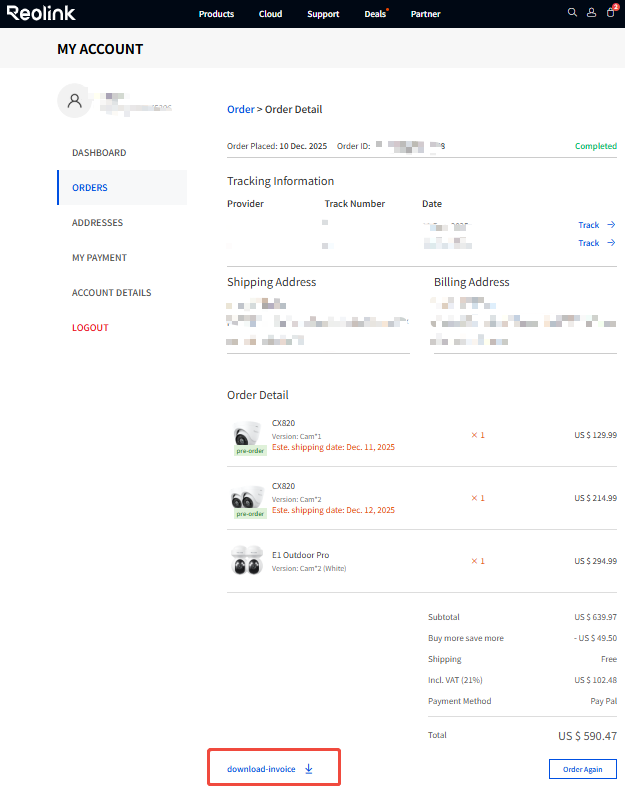
Task: Open Account Details in sidebar
Action: 112,292
